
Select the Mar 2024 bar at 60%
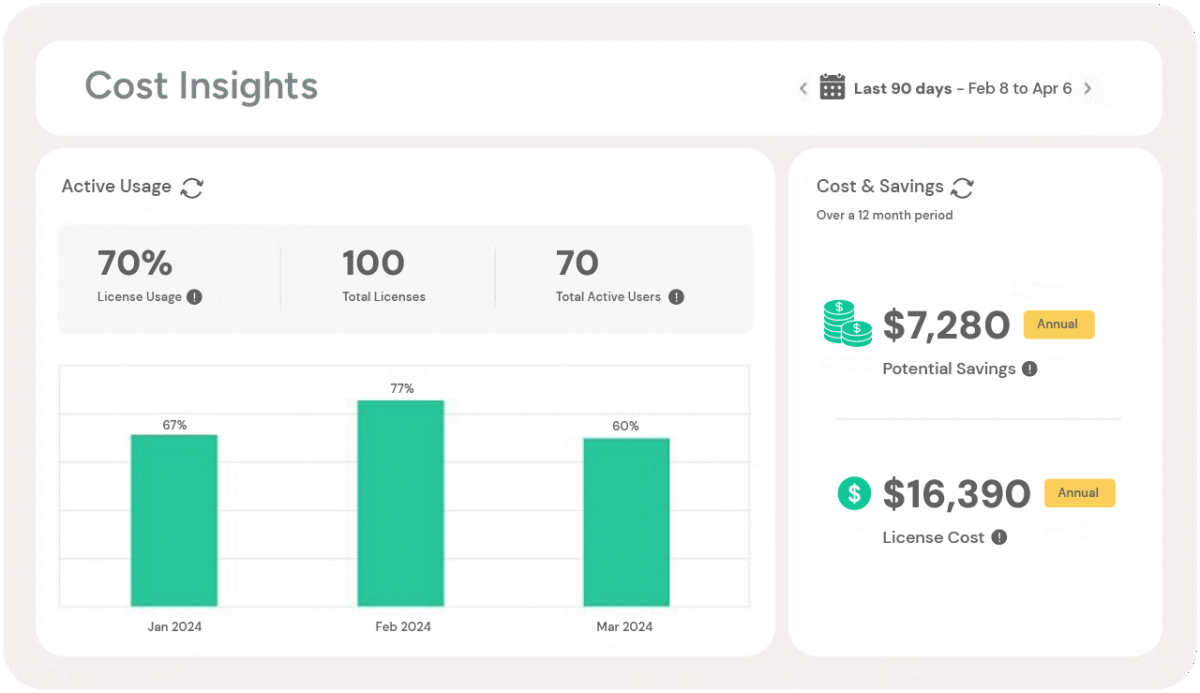coord(626,522)
